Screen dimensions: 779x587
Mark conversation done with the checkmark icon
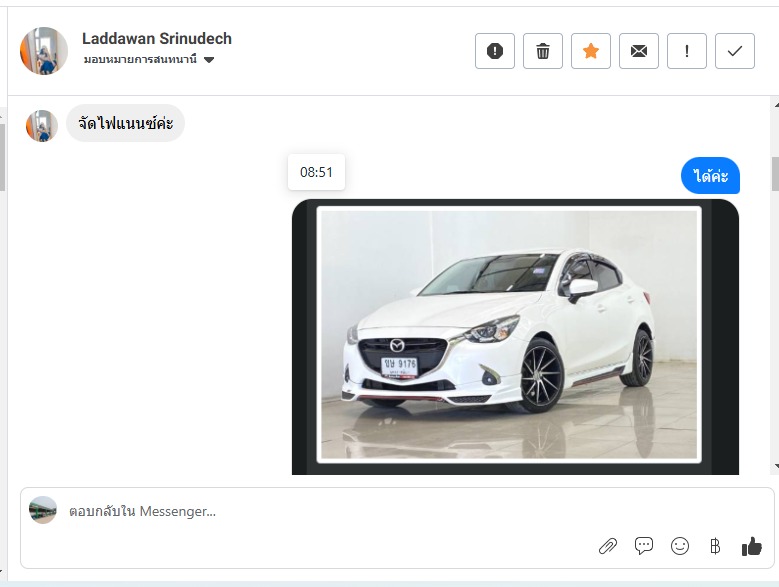pyautogui.click(x=734, y=51)
